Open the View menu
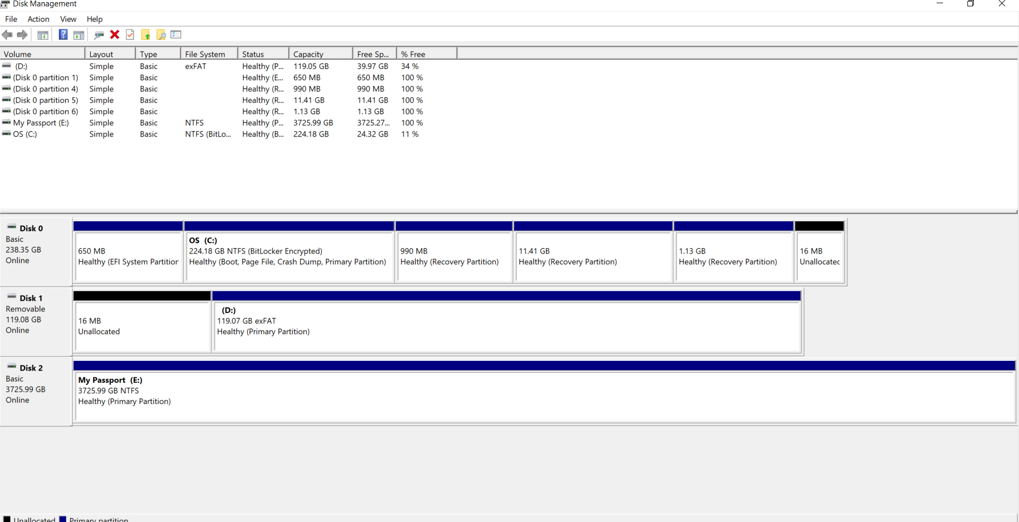1019x522 pixels. (x=68, y=20)
